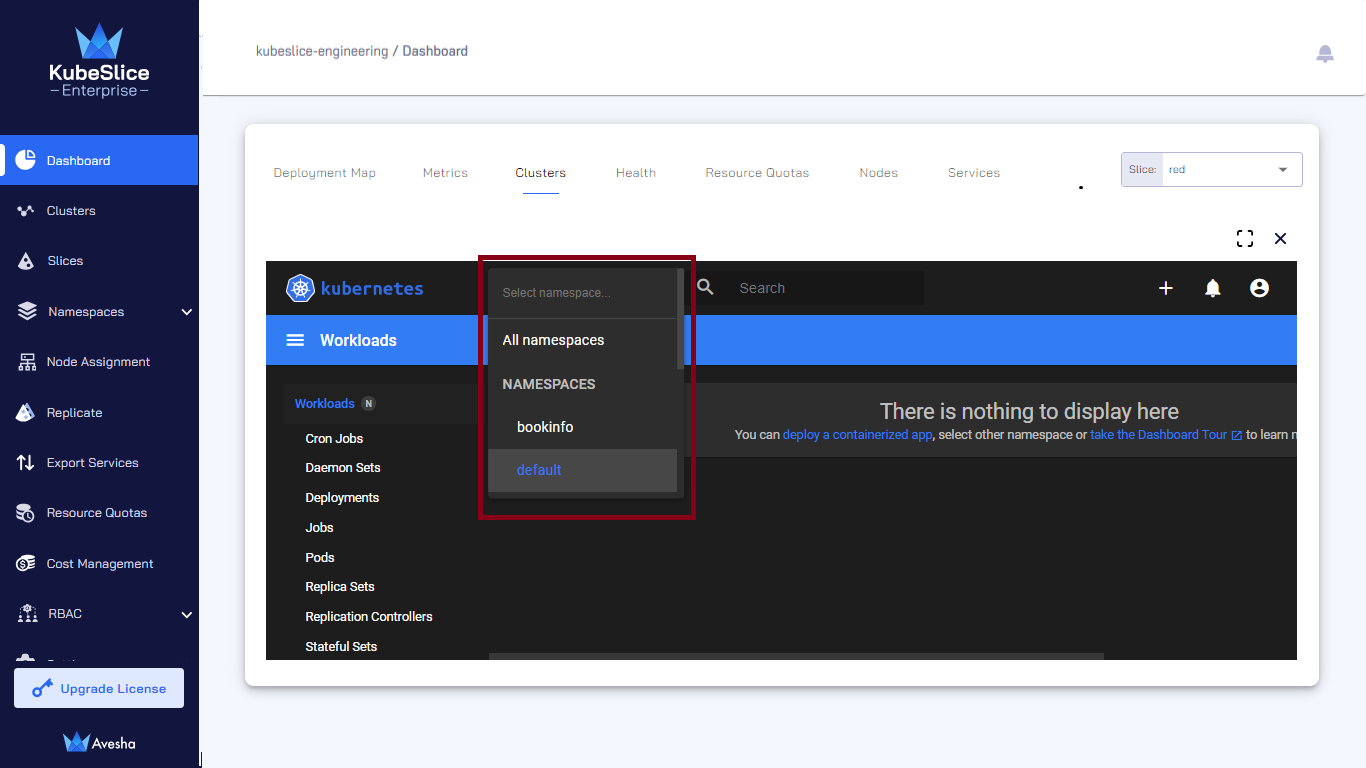Click the Select namespace filter field
The height and width of the screenshot is (768, 1366).
tap(583, 293)
